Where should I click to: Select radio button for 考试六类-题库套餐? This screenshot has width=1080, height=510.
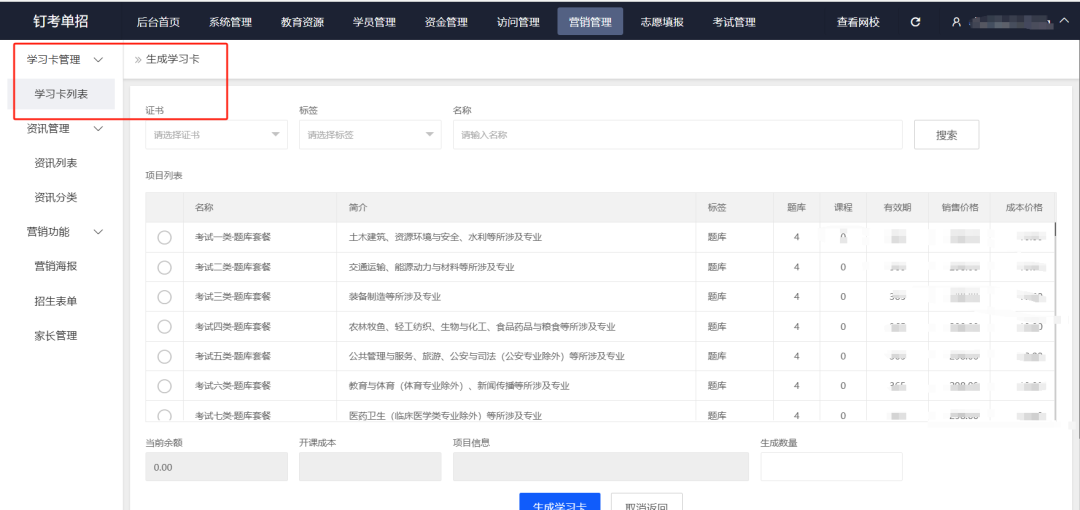[165, 386]
